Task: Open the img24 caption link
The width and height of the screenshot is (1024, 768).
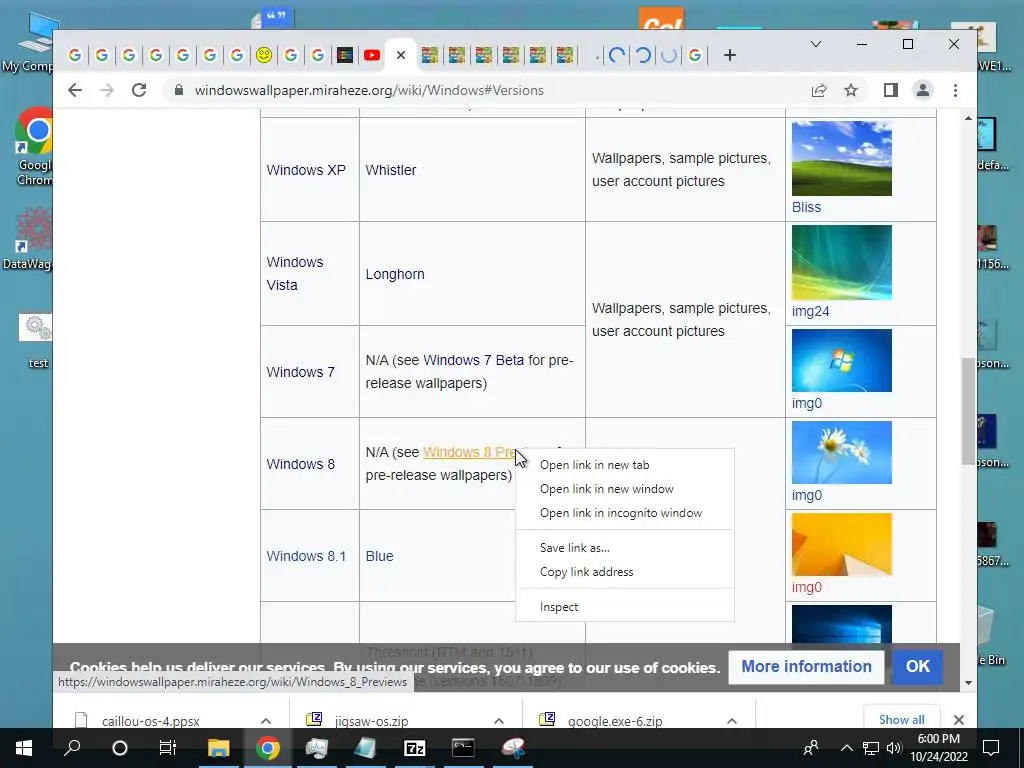Action: coord(810,312)
